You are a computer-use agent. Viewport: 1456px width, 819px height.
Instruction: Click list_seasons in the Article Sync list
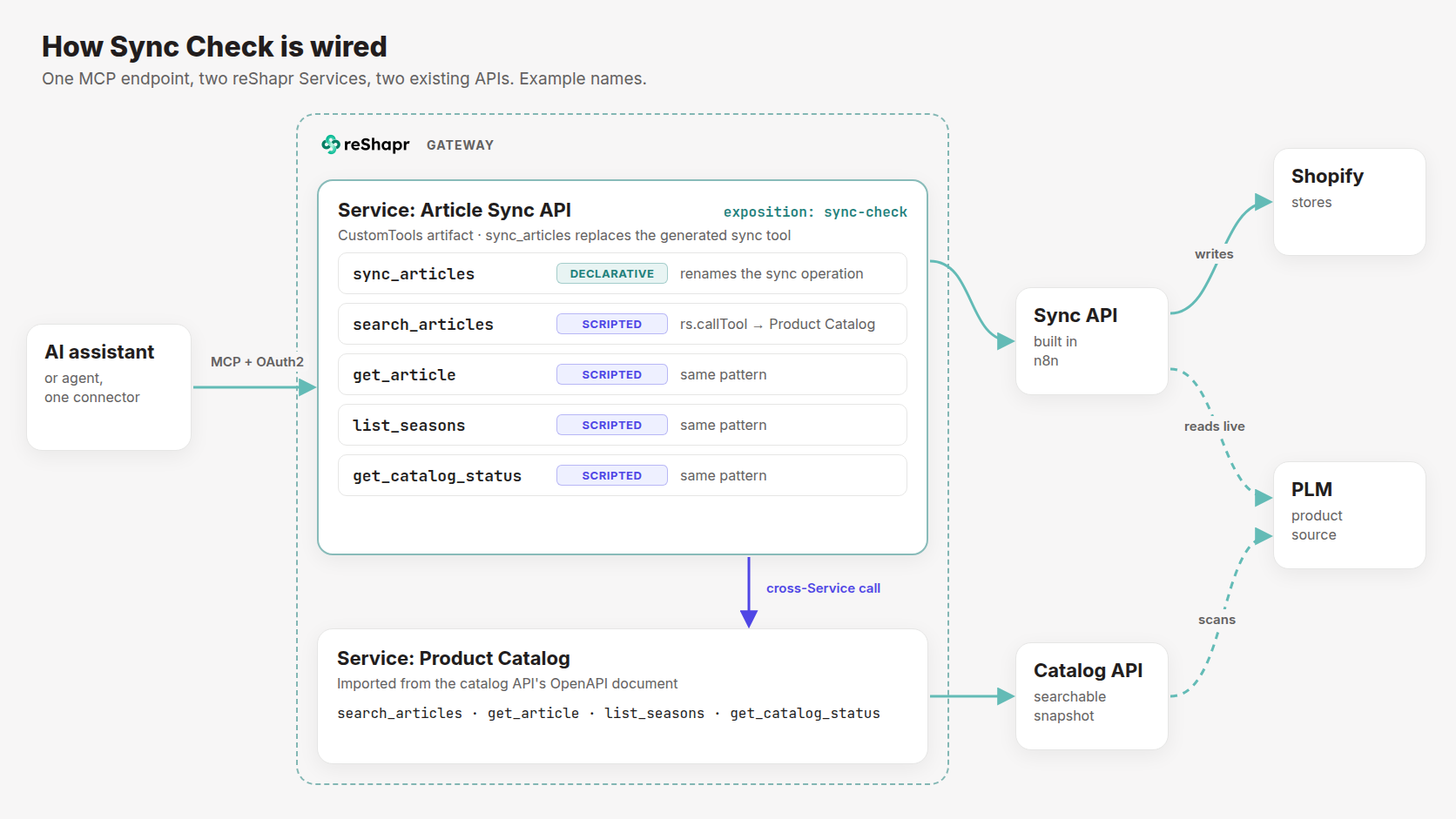click(408, 426)
